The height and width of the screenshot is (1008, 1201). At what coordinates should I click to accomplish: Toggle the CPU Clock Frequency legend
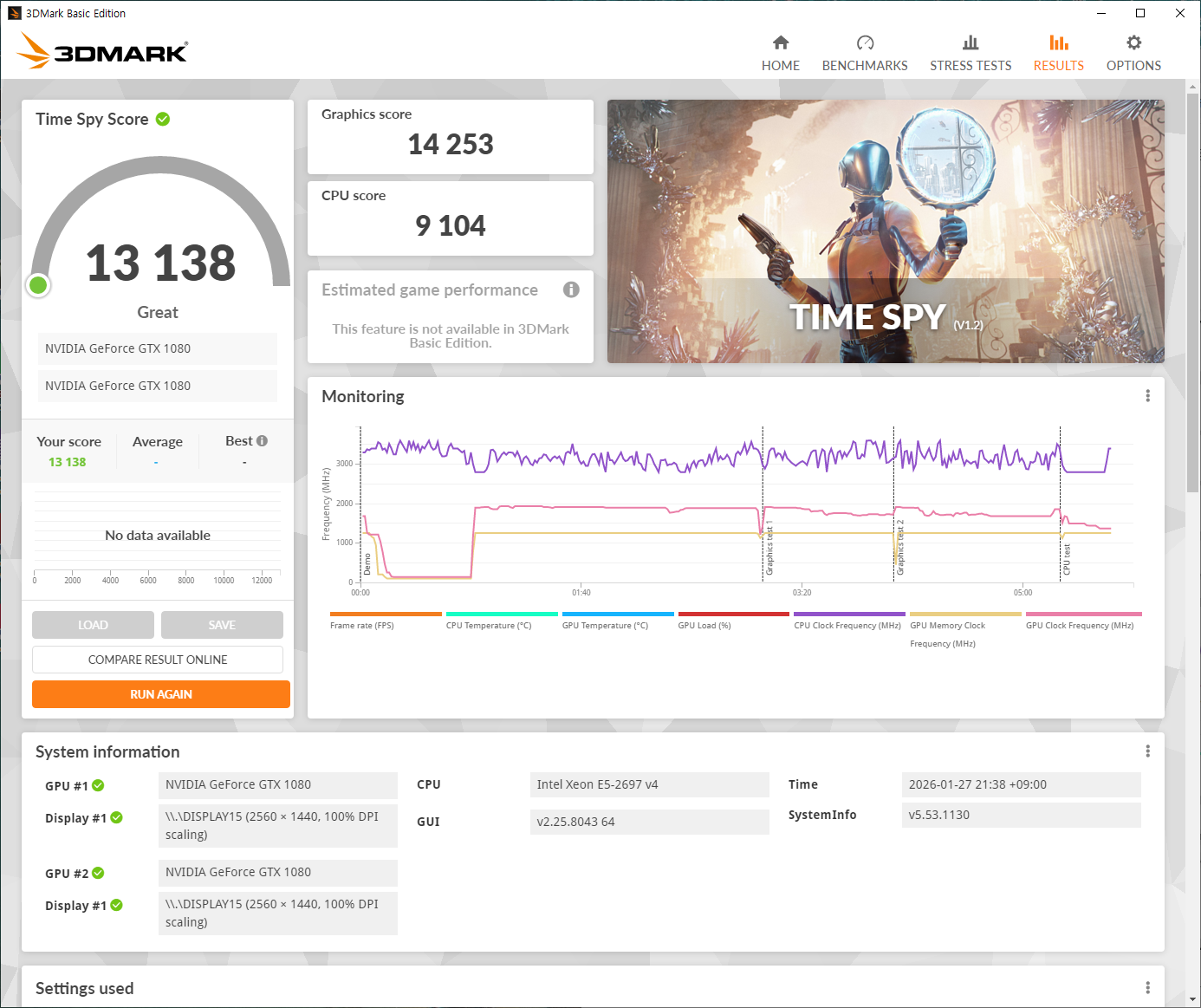click(x=849, y=621)
